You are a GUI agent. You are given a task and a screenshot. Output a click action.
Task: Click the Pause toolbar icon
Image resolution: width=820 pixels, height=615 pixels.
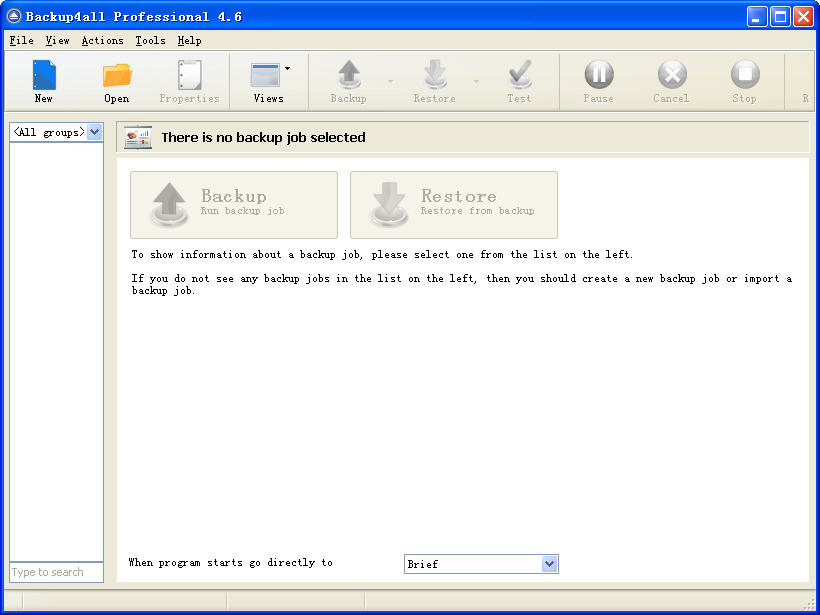point(599,74)
